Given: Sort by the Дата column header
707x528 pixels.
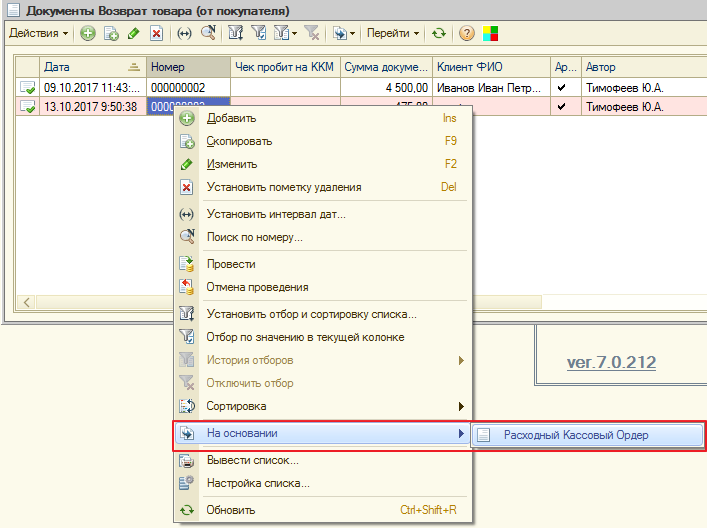Looking at the screenshot, I should (x=93, y=67).
